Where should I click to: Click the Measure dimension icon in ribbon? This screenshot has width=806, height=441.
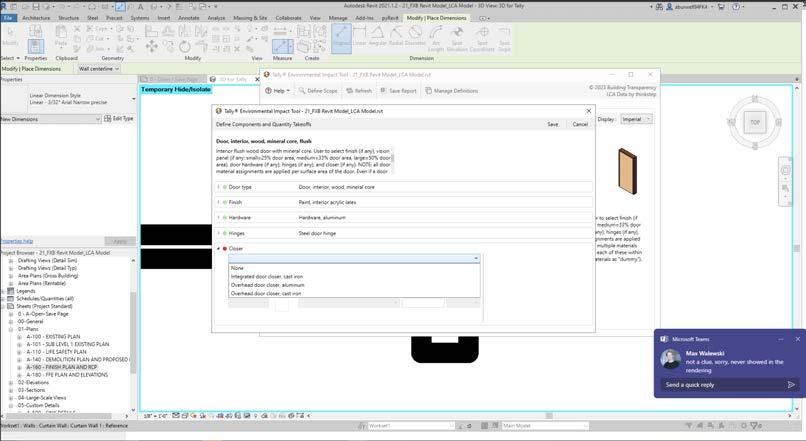tap(282, 46)
